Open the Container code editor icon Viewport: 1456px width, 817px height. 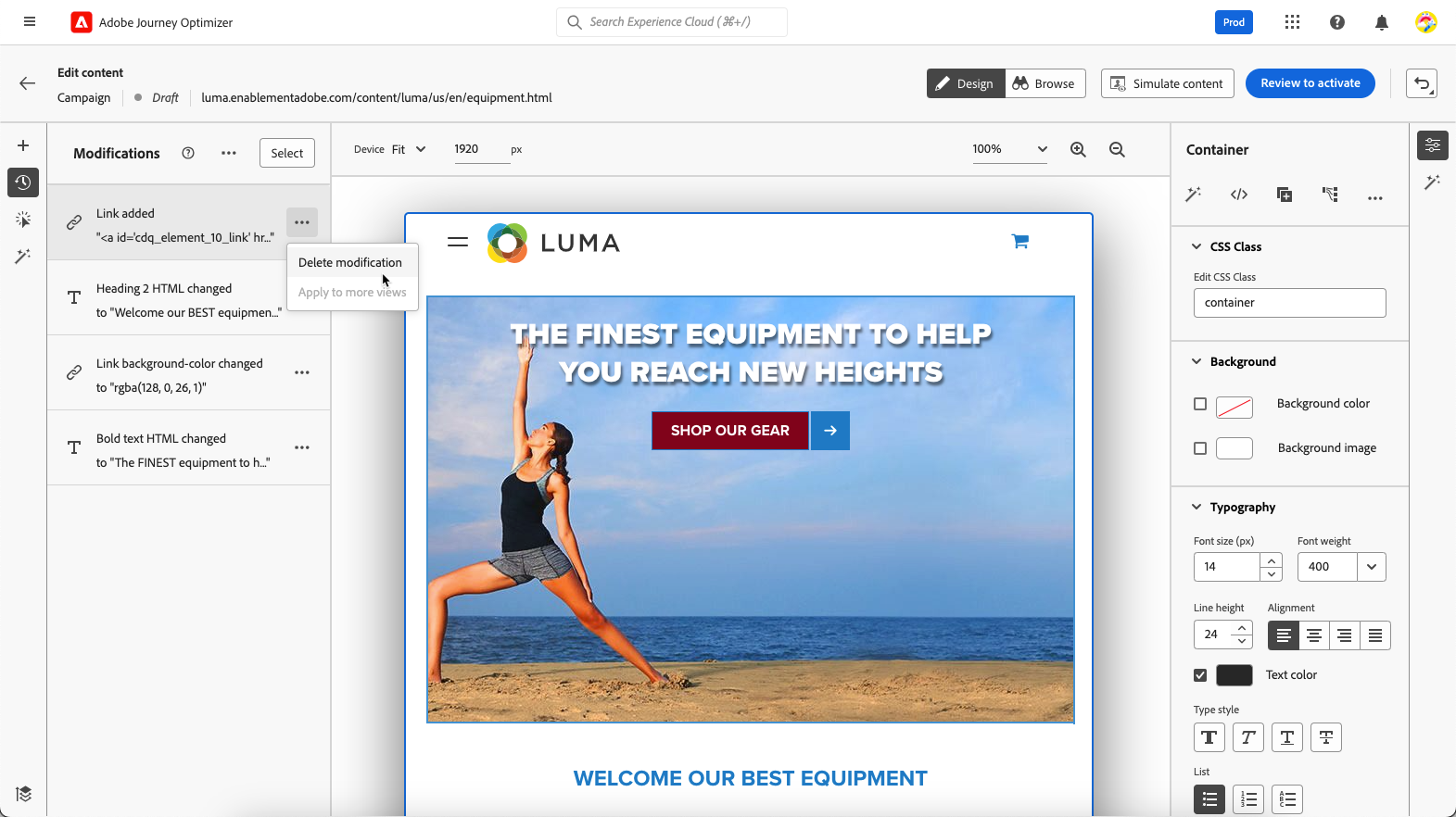tap(1239, 195)
